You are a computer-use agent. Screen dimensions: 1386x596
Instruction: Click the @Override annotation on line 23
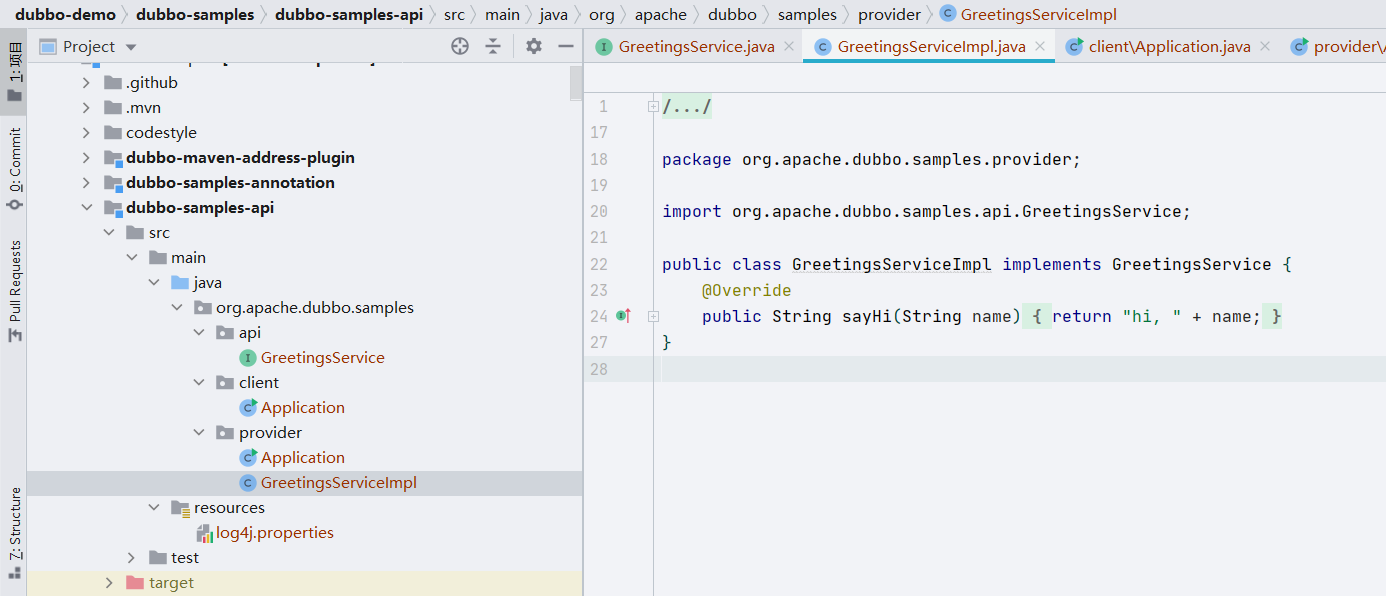coord(746,291)
